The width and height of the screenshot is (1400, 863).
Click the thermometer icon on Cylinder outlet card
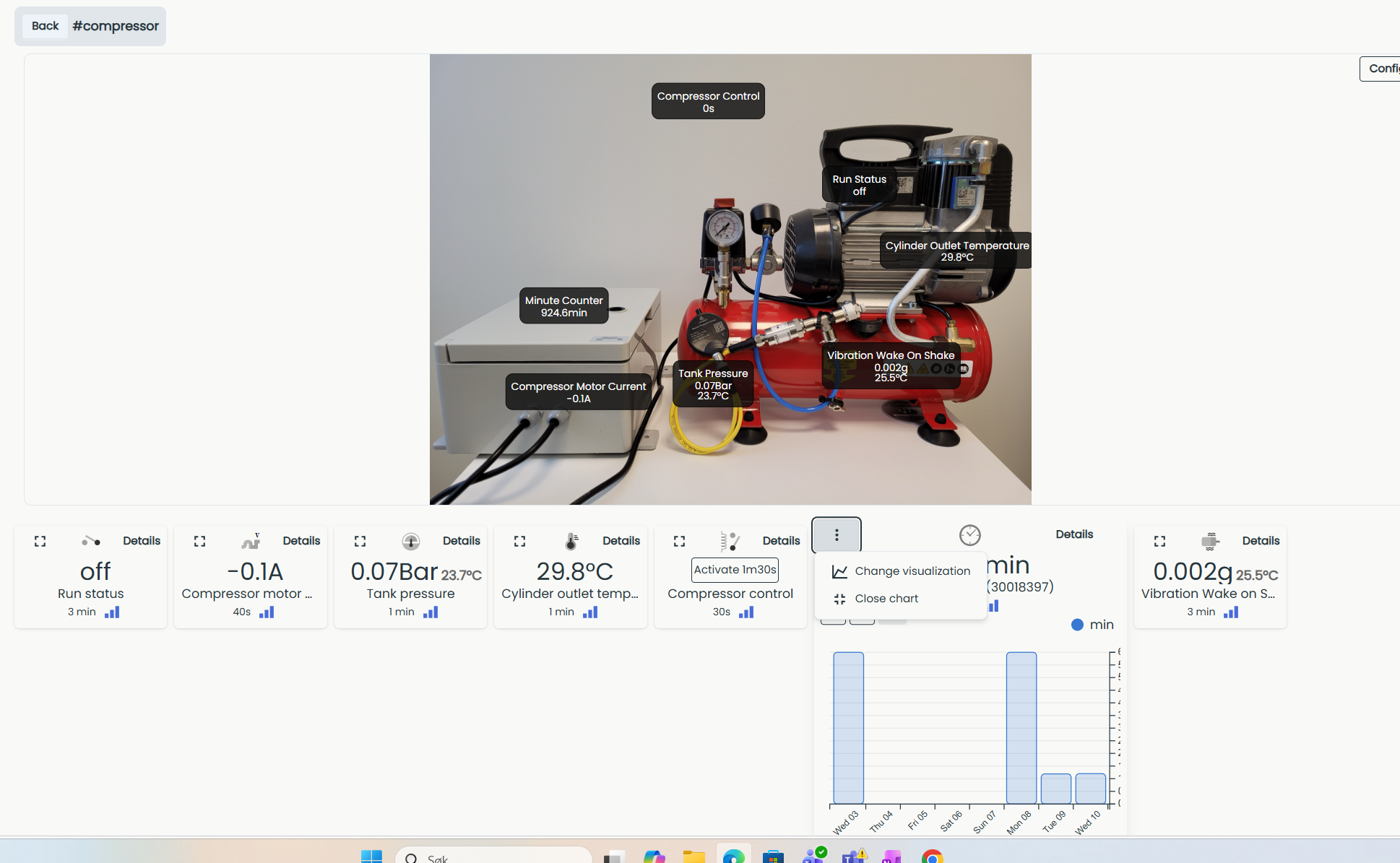571,541
